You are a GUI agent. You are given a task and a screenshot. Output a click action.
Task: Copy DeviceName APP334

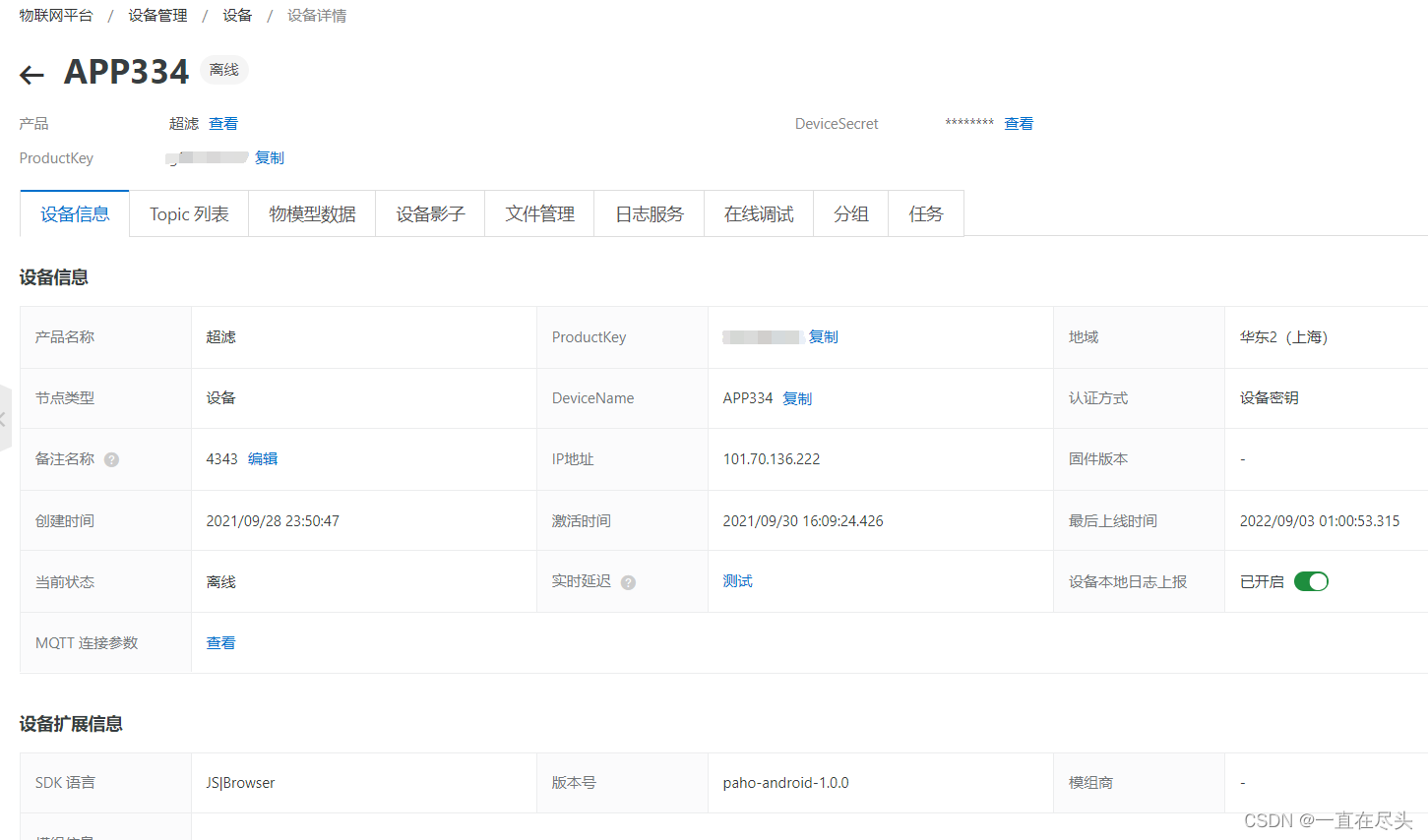[x=797, y=398]
